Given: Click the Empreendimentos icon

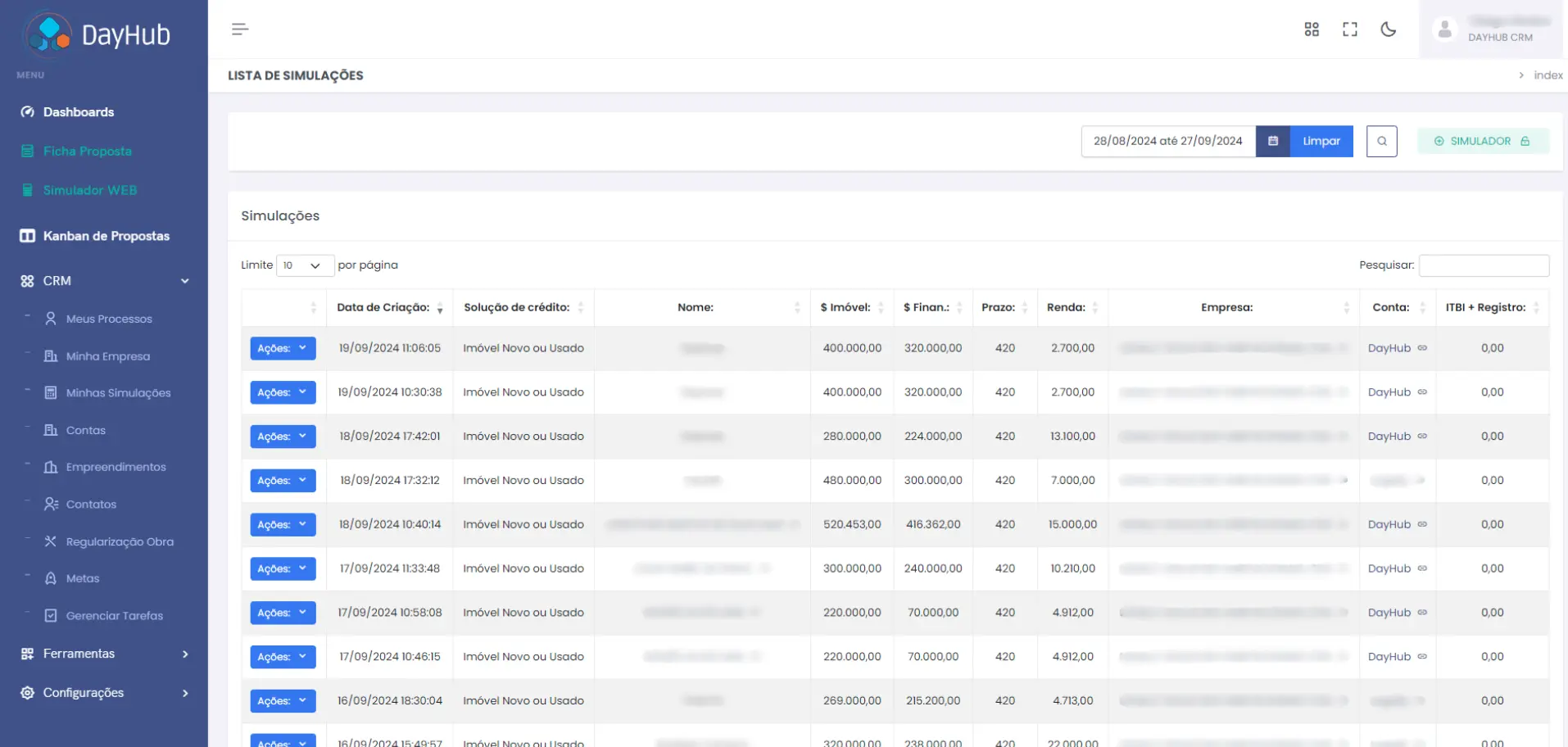Looking at the screenshot, I should pyautogui.click(x=51, y=467).
